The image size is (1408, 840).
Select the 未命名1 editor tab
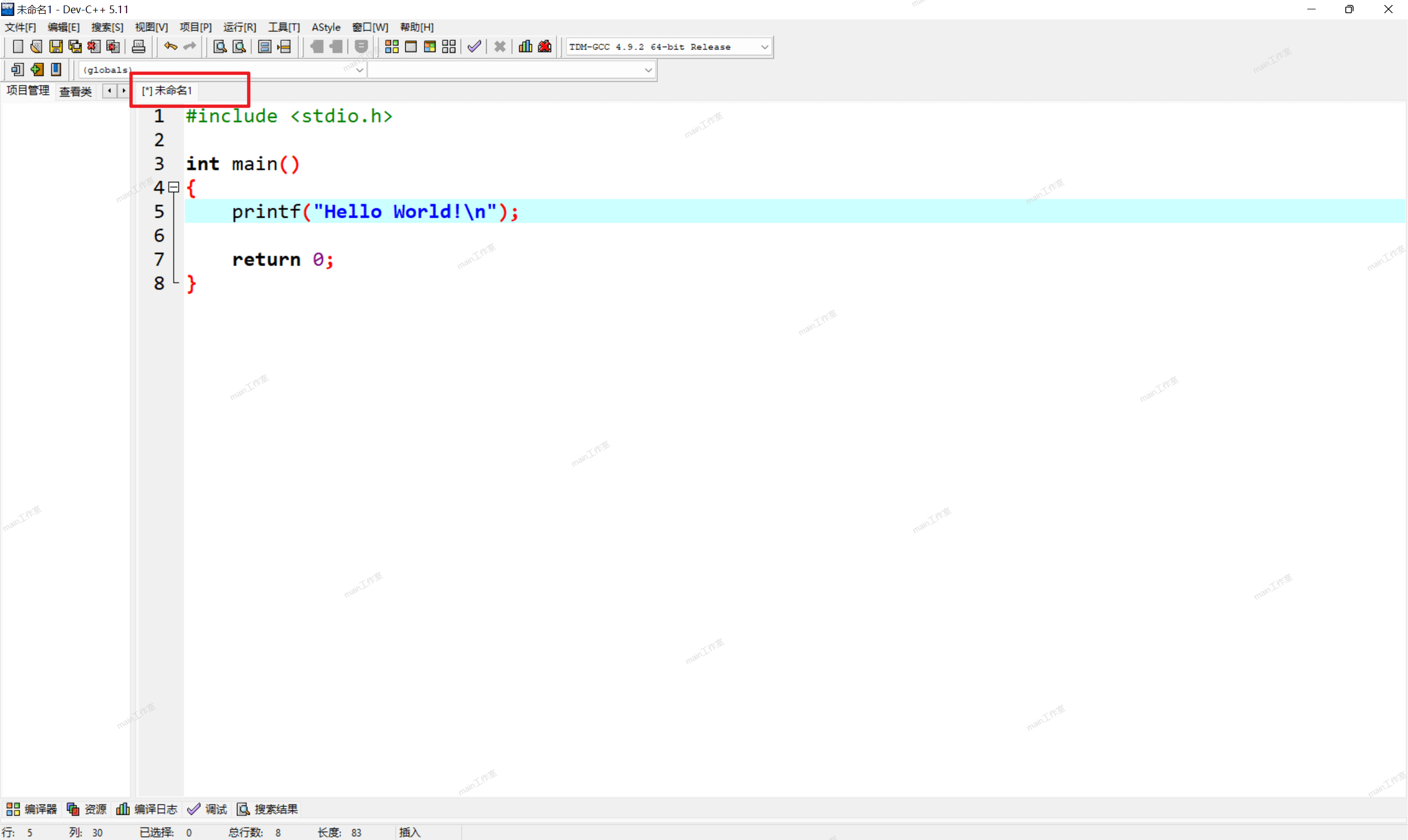pos(166,90)
